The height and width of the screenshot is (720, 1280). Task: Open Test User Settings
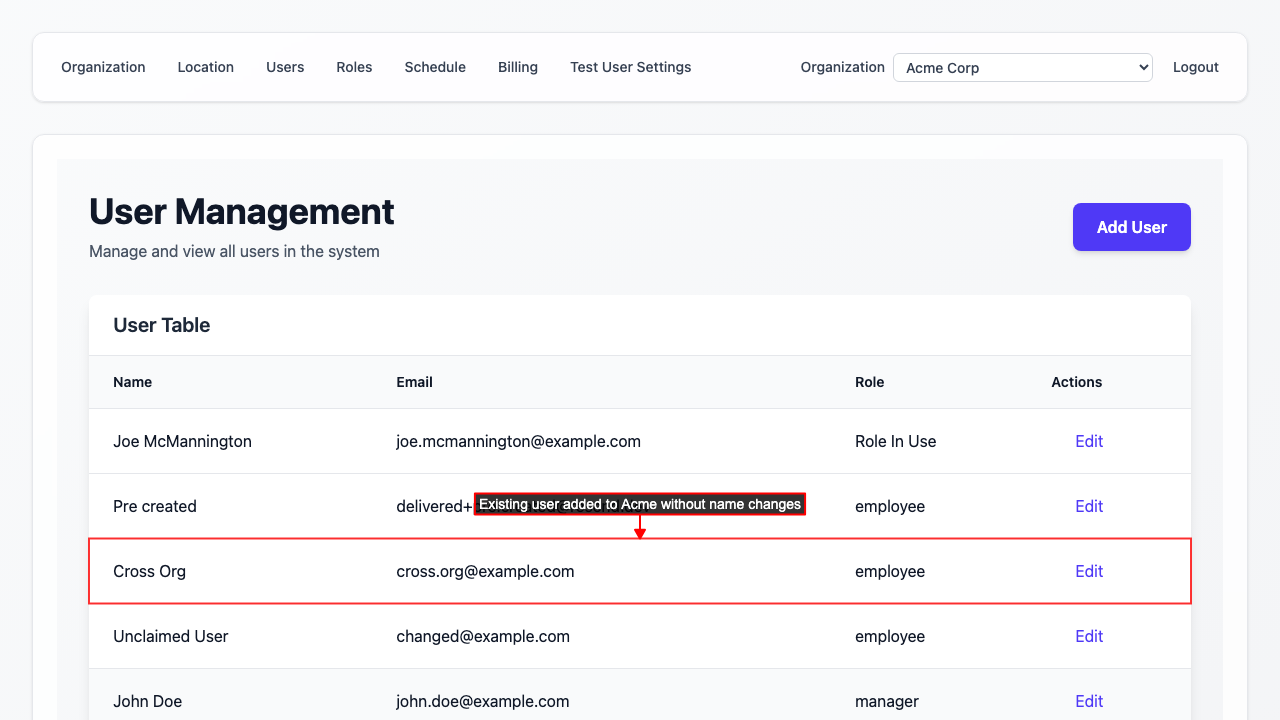coord(630,67)
